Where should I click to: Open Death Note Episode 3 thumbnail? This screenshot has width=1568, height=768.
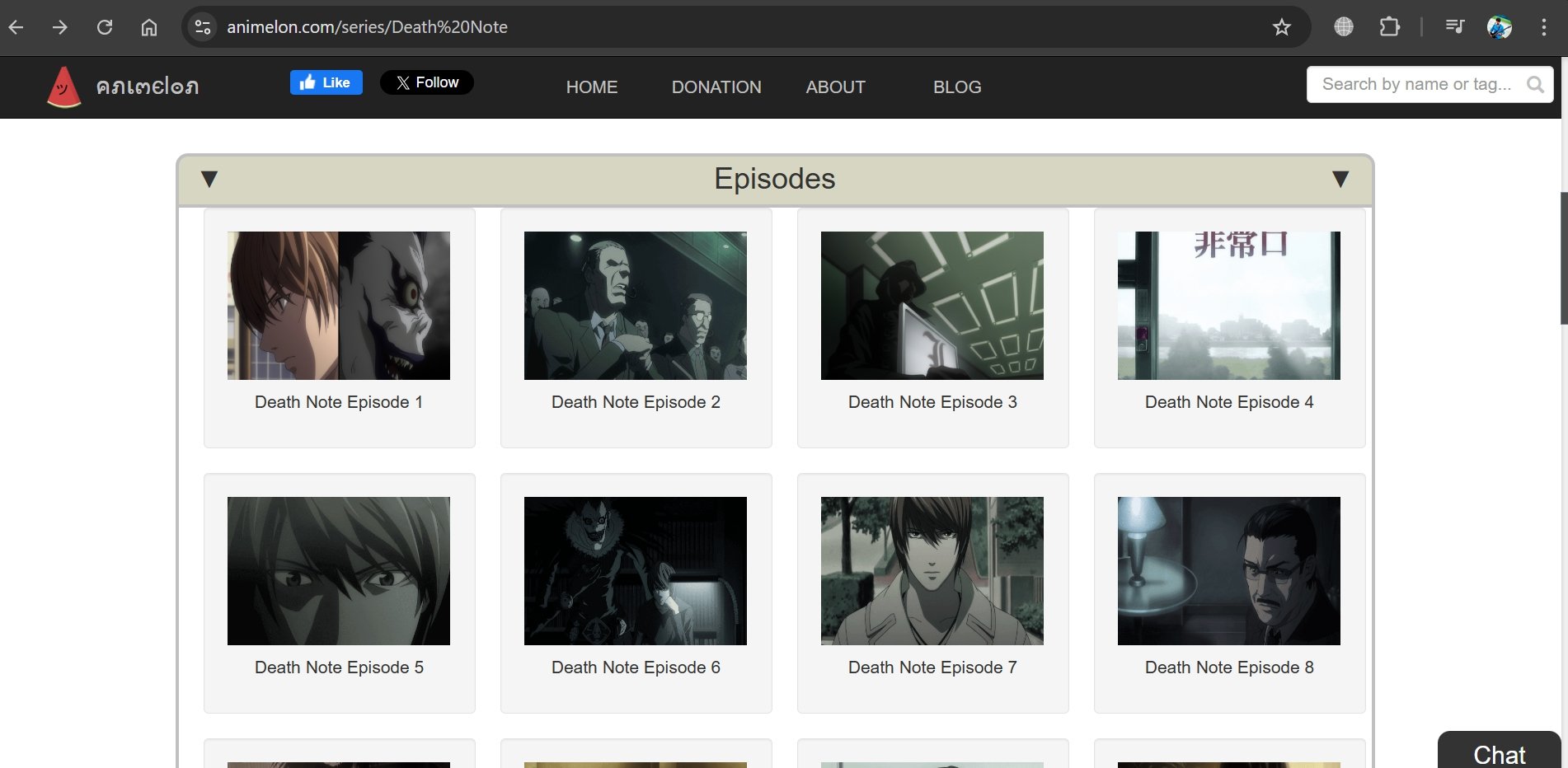pyautogui.click(x=932, y=306)
